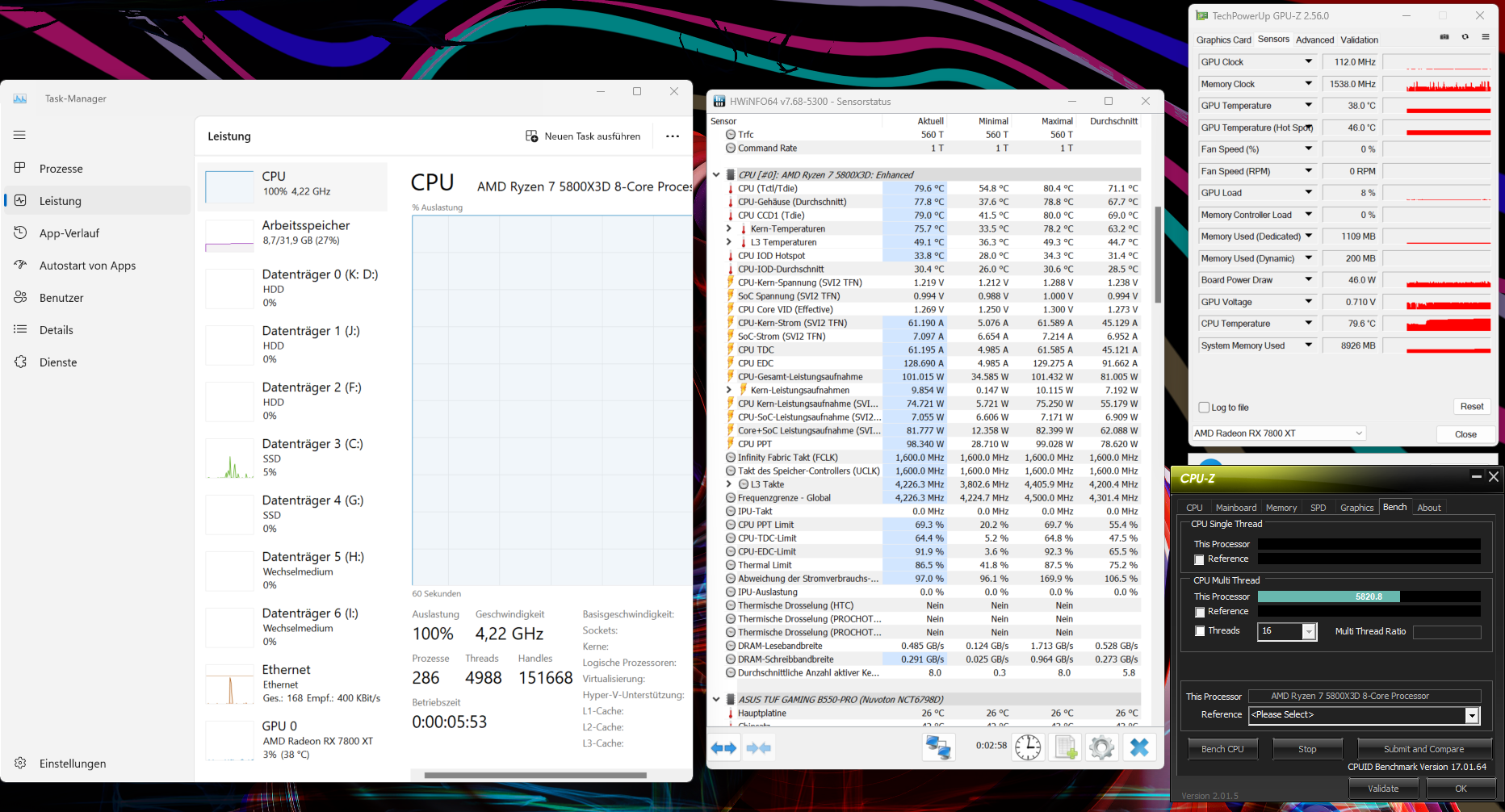
Task: Open GPU-Z hamburger menu icon
Action: [1485, 37]
